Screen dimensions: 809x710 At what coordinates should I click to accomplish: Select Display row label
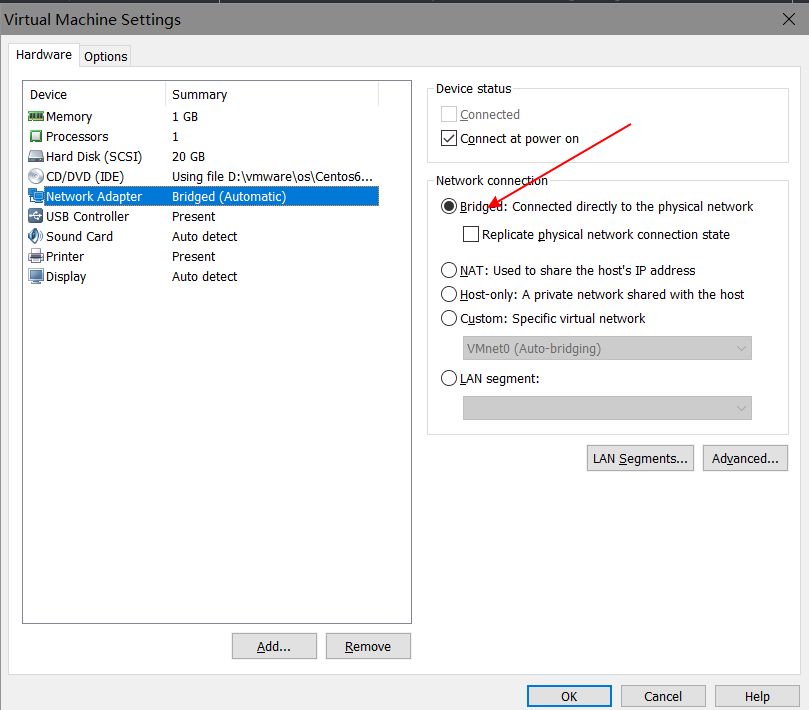pos(66,277)
